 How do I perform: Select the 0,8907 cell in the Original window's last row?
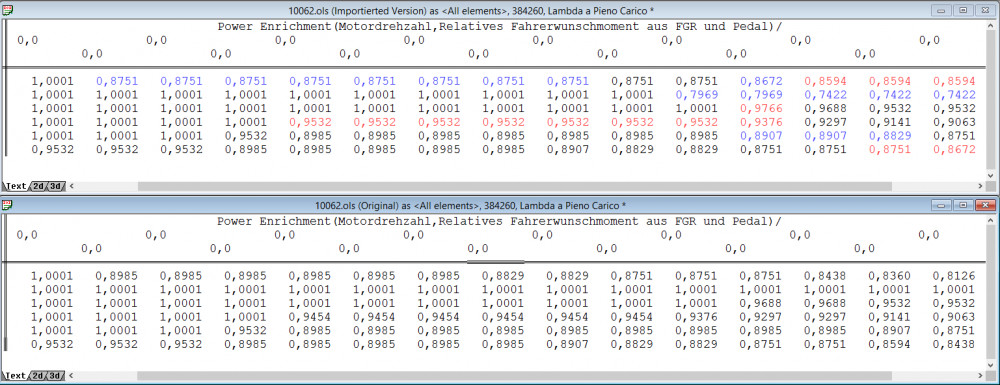(x=568, y=344)
